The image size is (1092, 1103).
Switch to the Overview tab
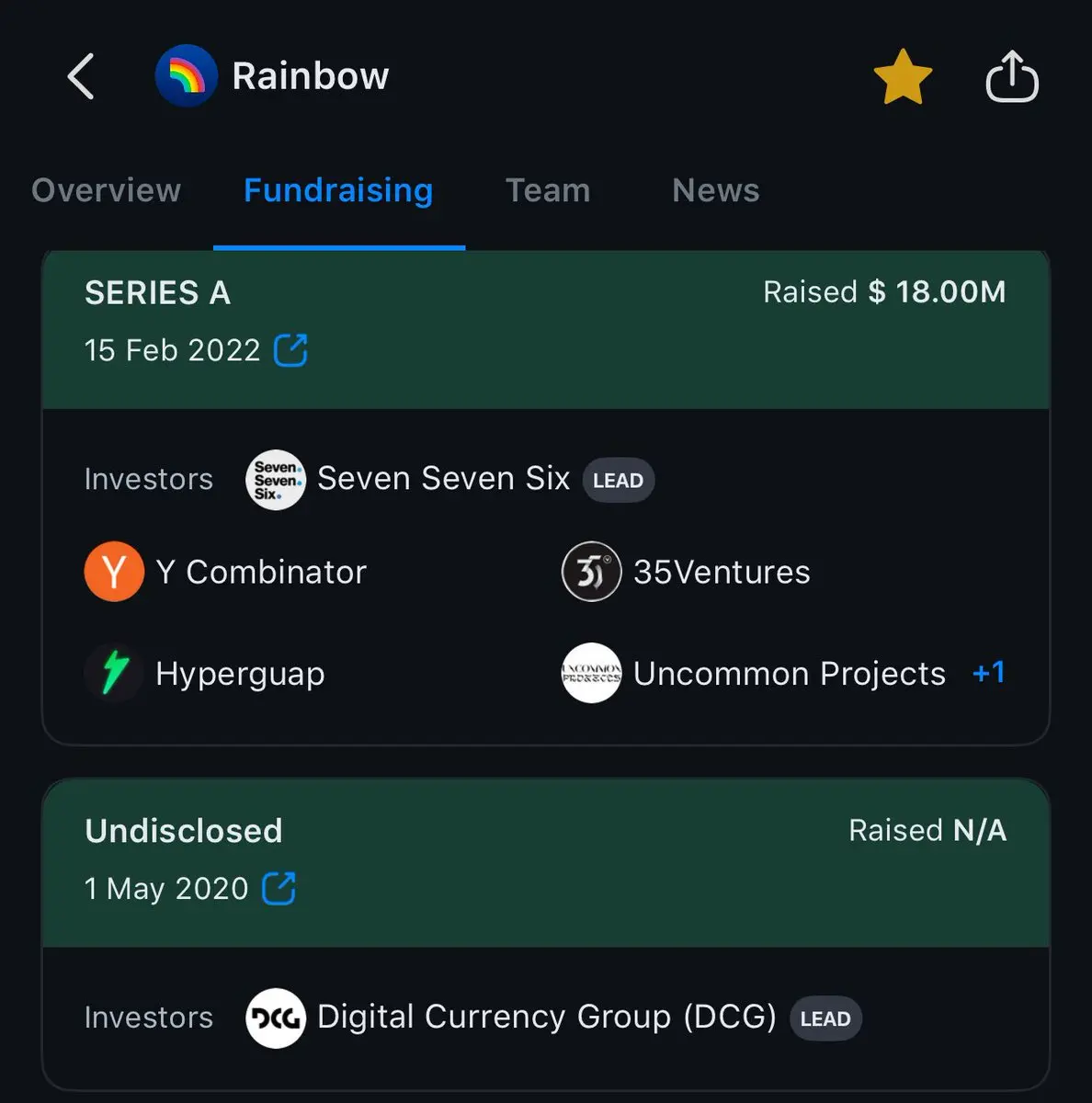pyautogui.click(x=107, y=190)
